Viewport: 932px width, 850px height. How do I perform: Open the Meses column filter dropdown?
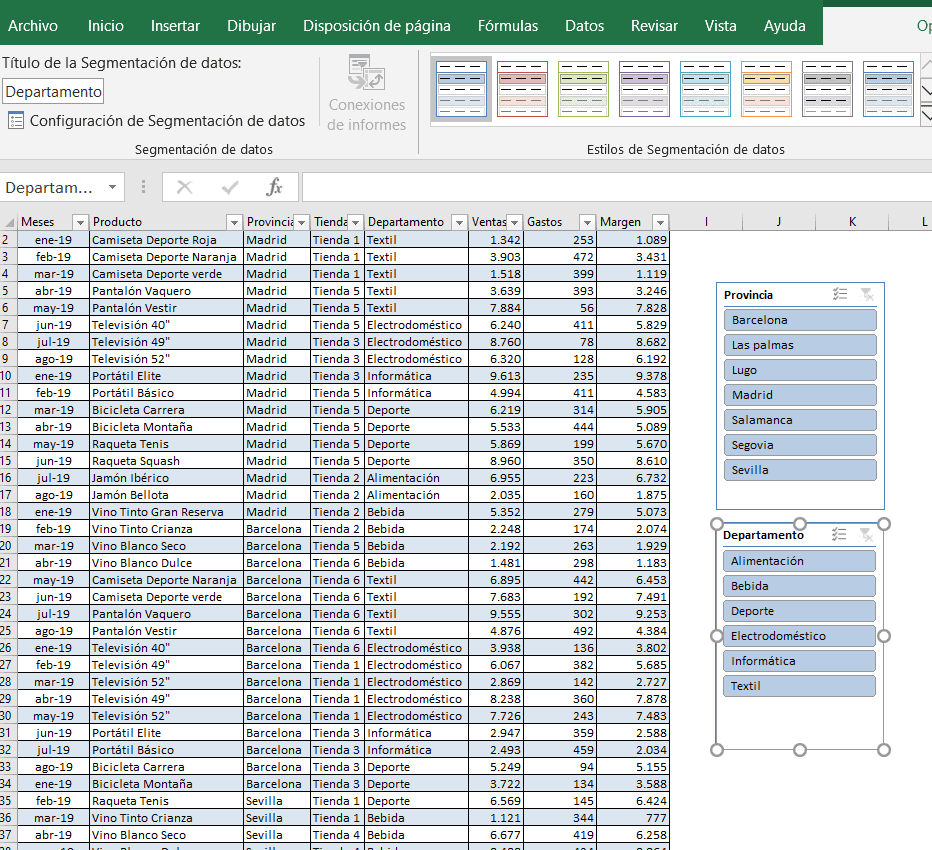(x=80, y=222)
